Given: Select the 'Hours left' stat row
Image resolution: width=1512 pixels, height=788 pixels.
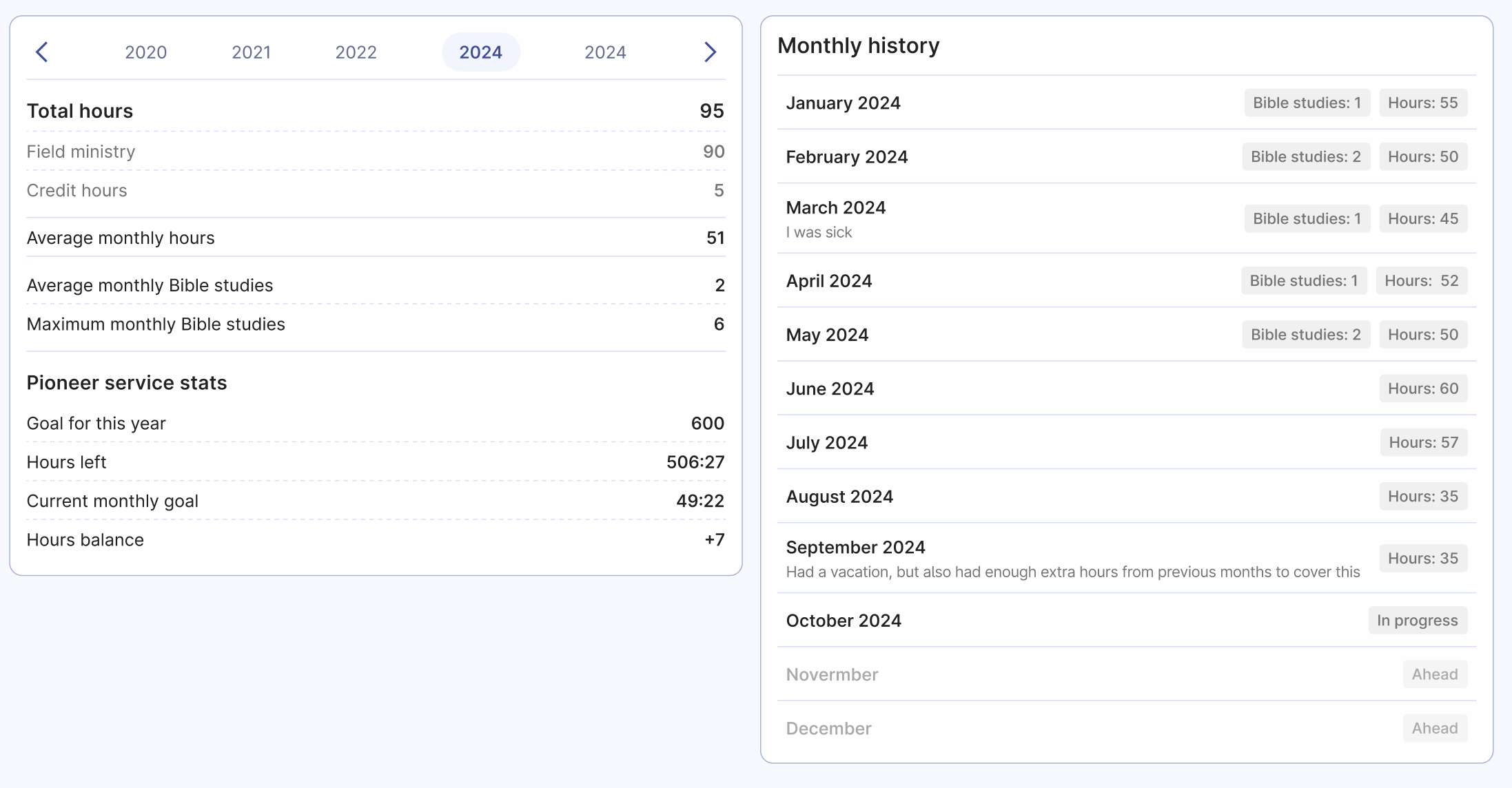Looking at the screenshot, I should [376, 462].
